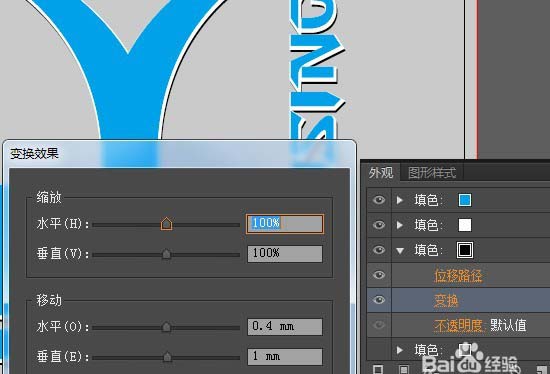550x374 pixels.
Task: Toggle visibility of the 位移路径 effect
Action: click(379, 275)
